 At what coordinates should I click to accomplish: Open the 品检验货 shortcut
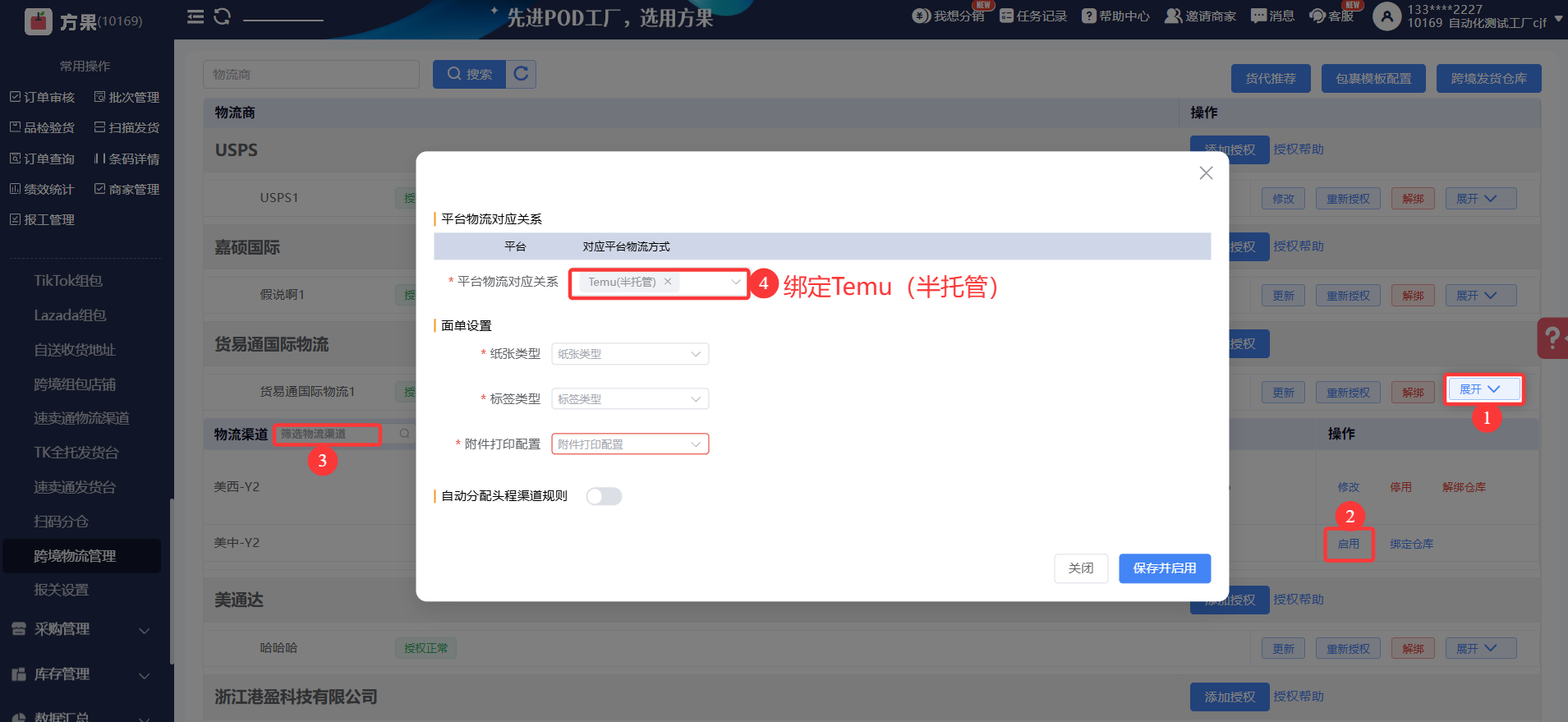point(42,128)
